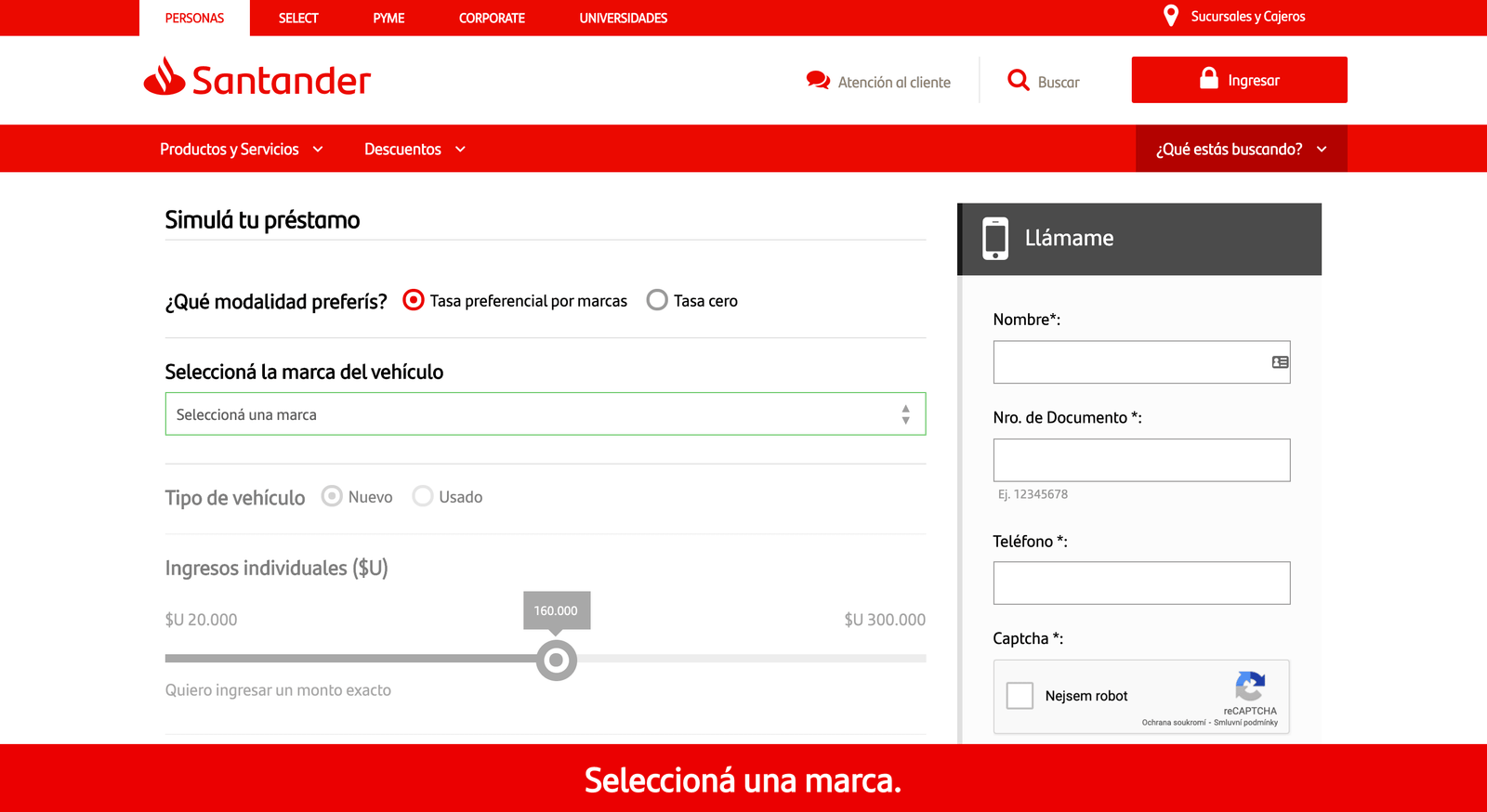Screen dimensions: 1487x812
Task: Click the Seleccioná la marca del vehículo heading
Action: (304, 372)
